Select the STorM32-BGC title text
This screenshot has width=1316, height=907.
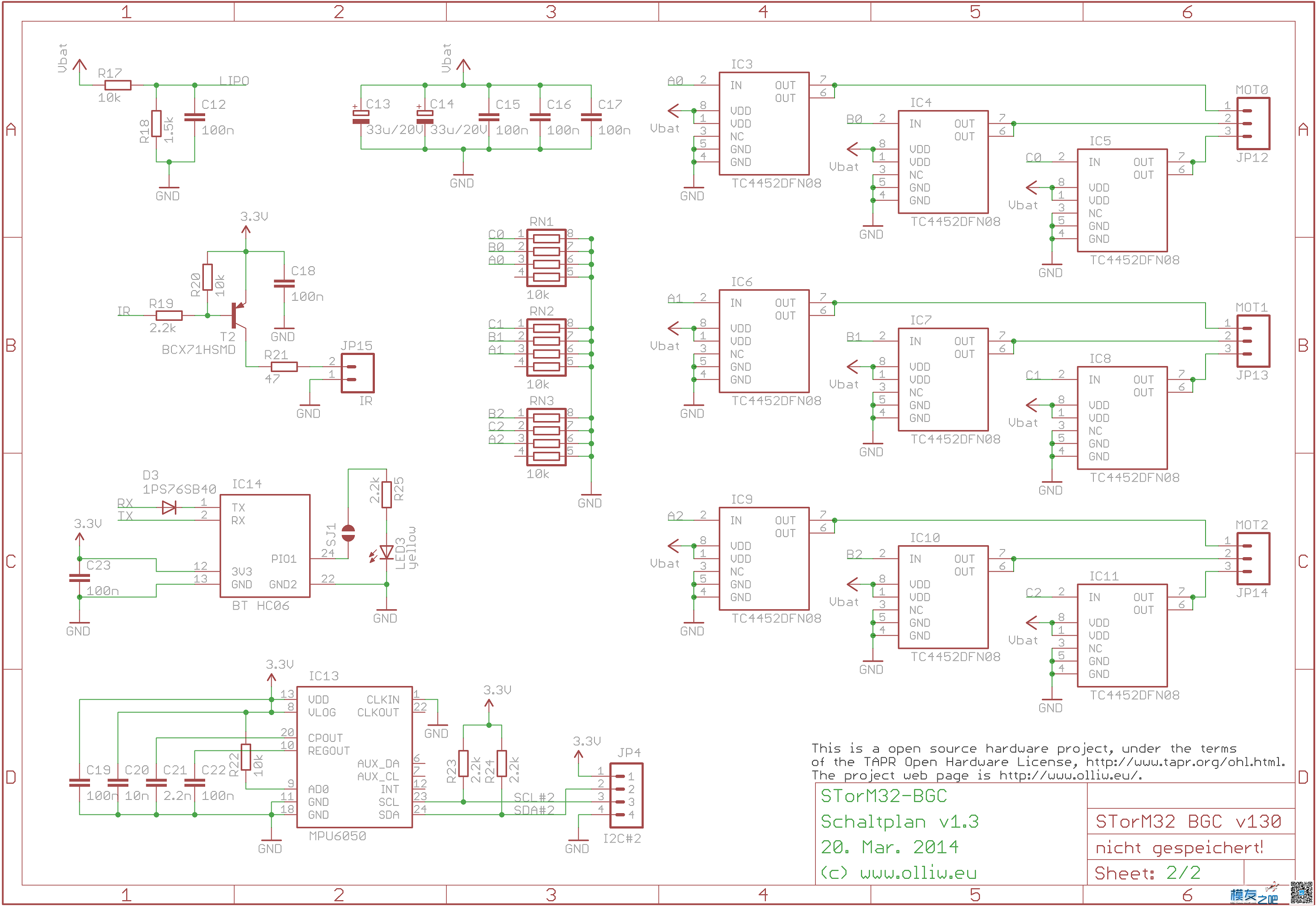(x=884, y=796)
